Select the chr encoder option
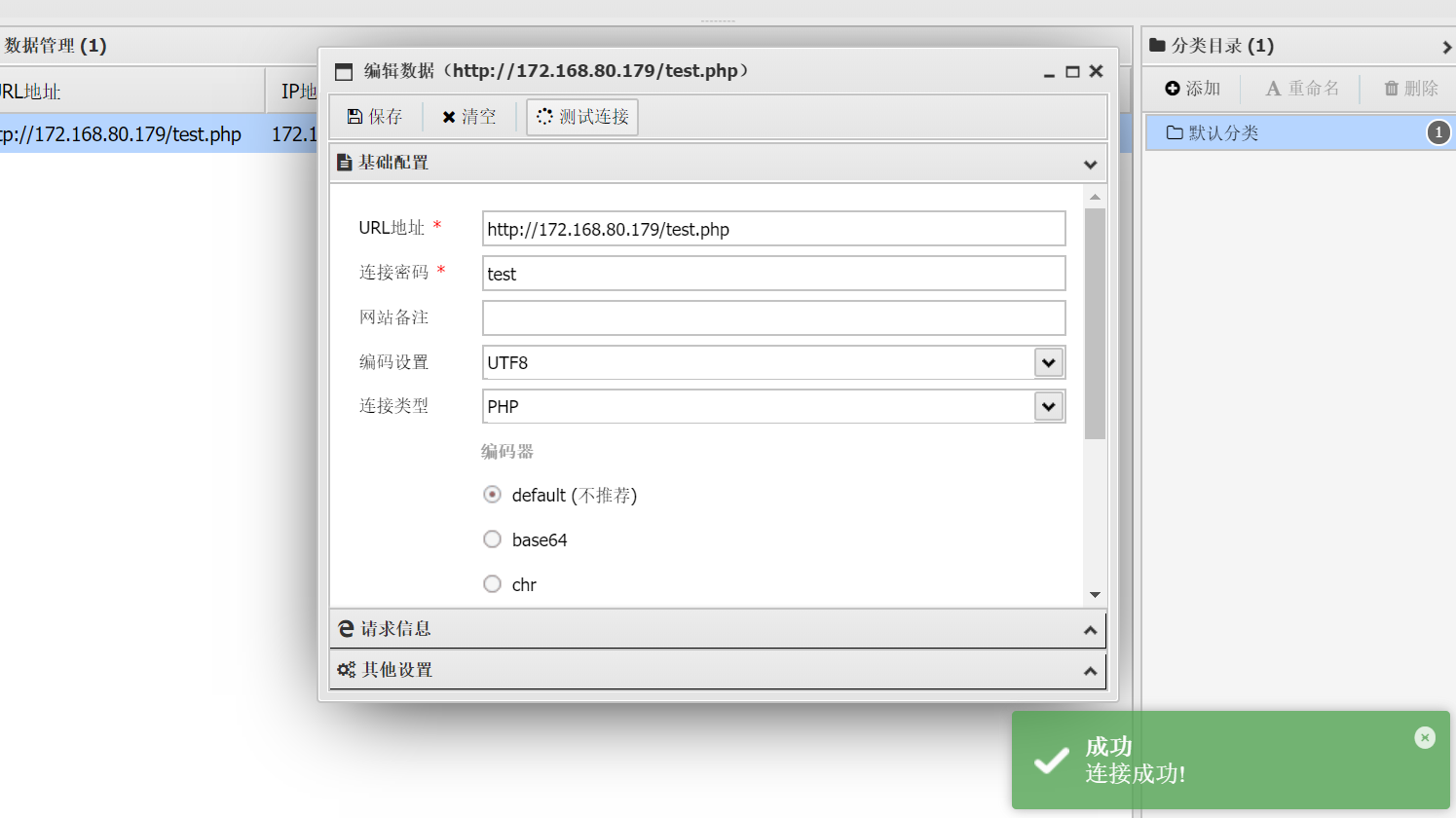The height and width of the screenshot is (818, 1456). [492, 583]
